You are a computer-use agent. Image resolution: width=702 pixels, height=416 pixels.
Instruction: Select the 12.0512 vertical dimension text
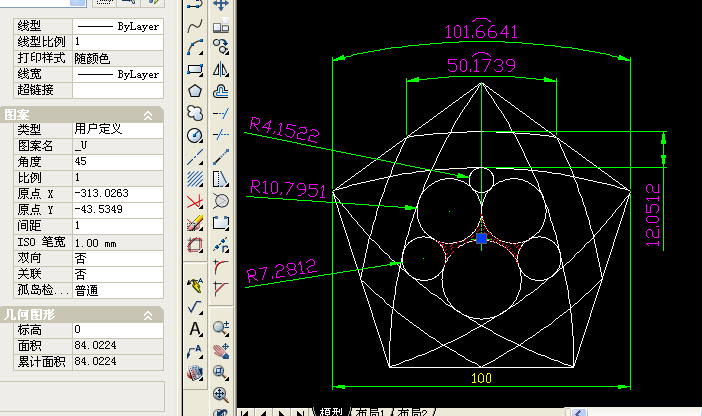click(x=653, y=215)
